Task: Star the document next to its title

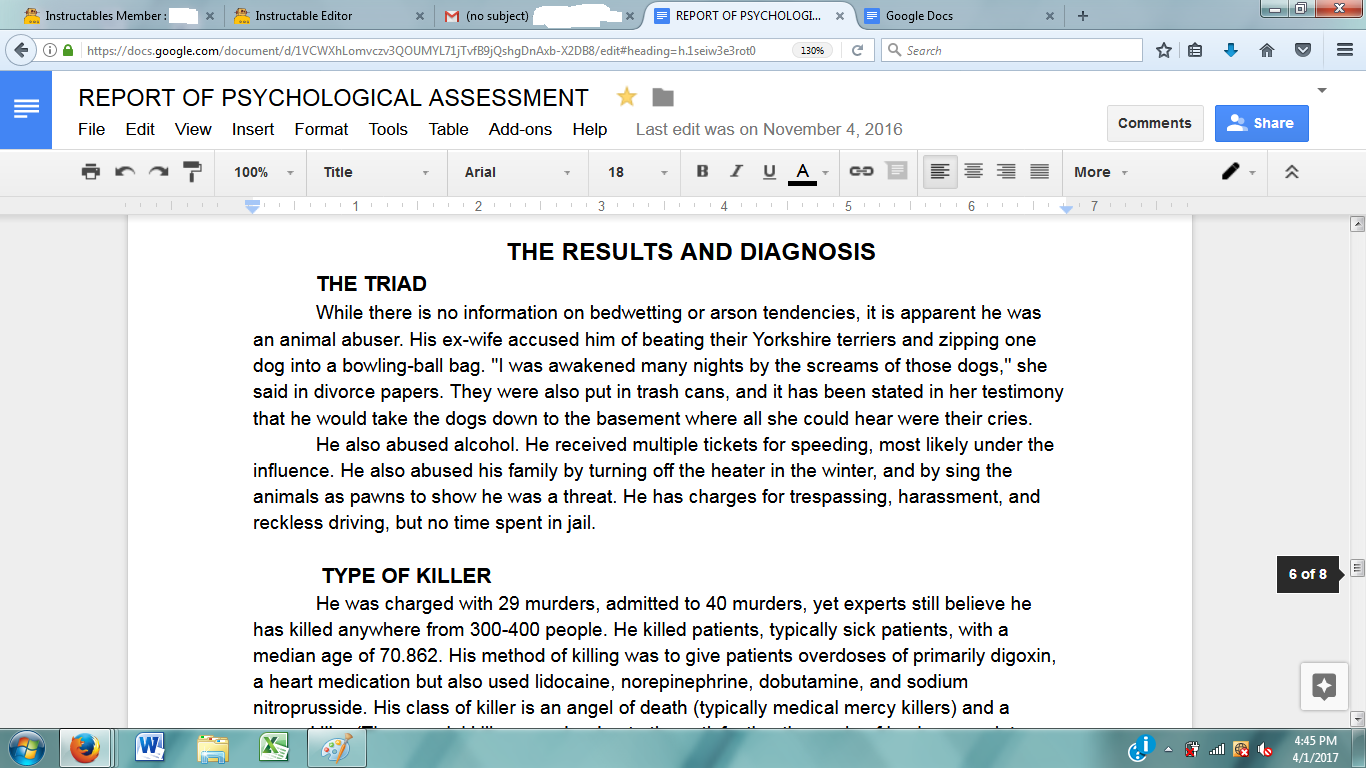Action: [628, 97]
